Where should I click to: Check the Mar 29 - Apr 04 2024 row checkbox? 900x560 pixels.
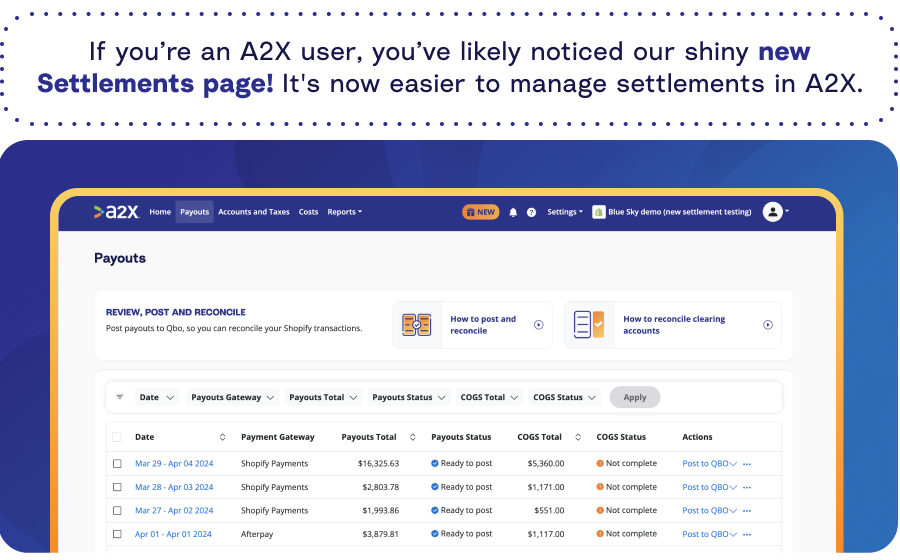click(x=117, y=464)
